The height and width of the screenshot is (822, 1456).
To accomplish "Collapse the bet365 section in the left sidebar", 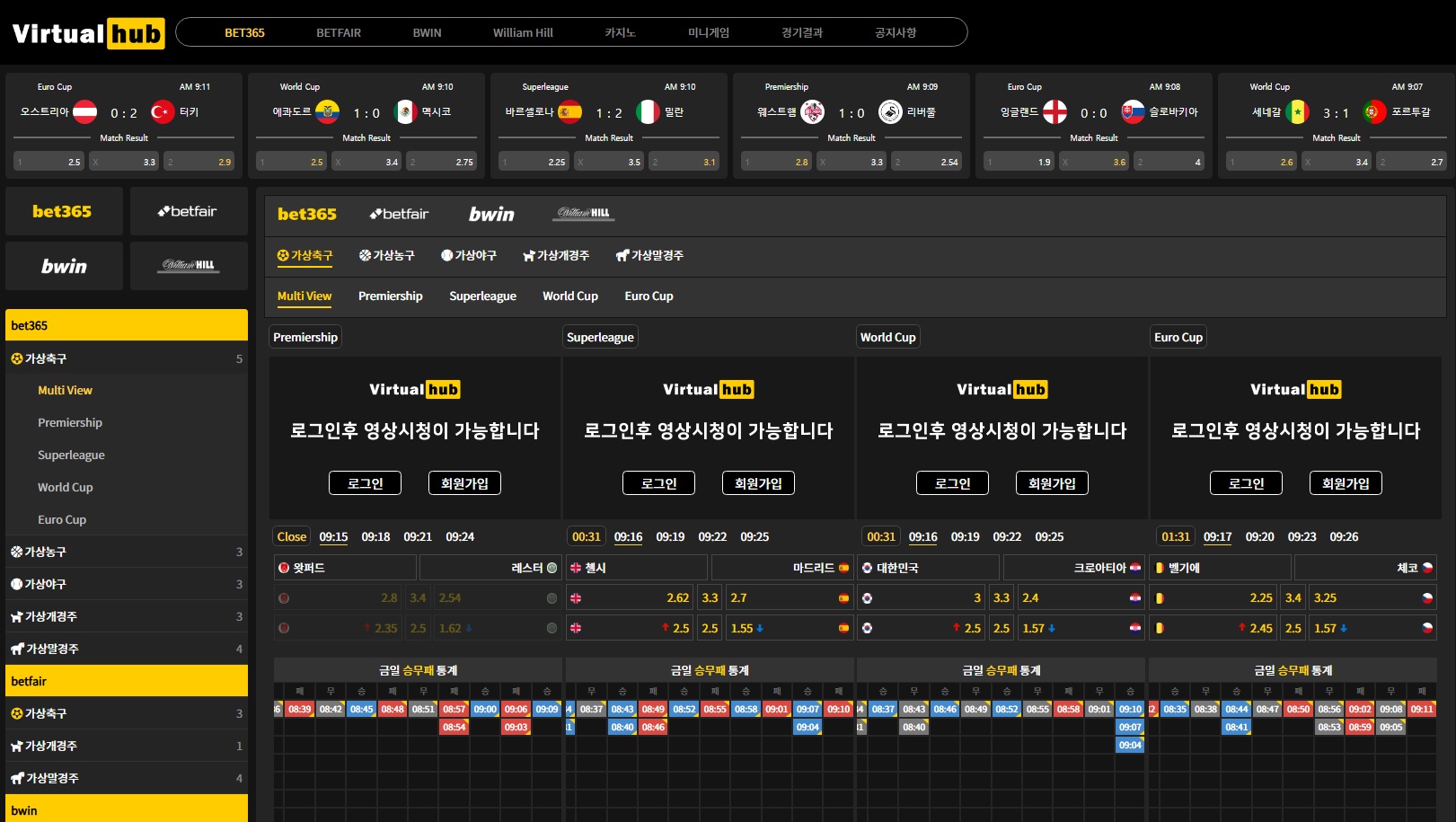I will (126, 324).
